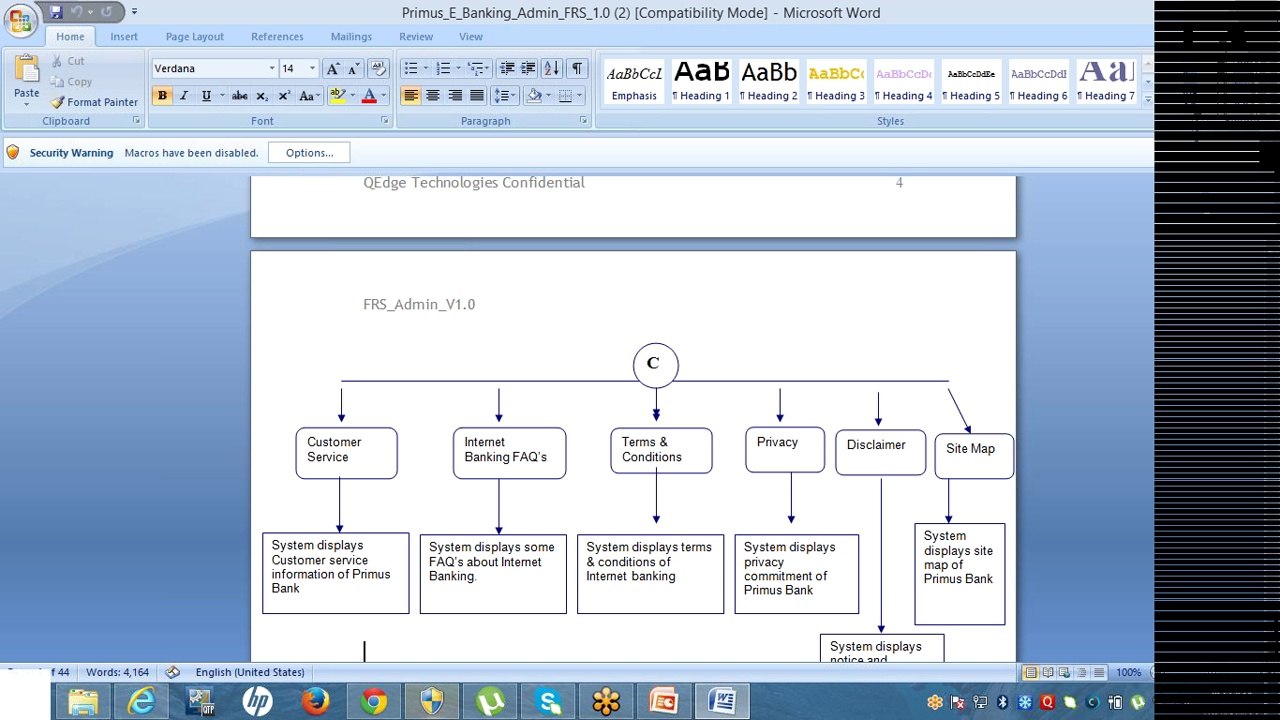
Task: Apply the Heading 3 style
Action: (836, 81)
